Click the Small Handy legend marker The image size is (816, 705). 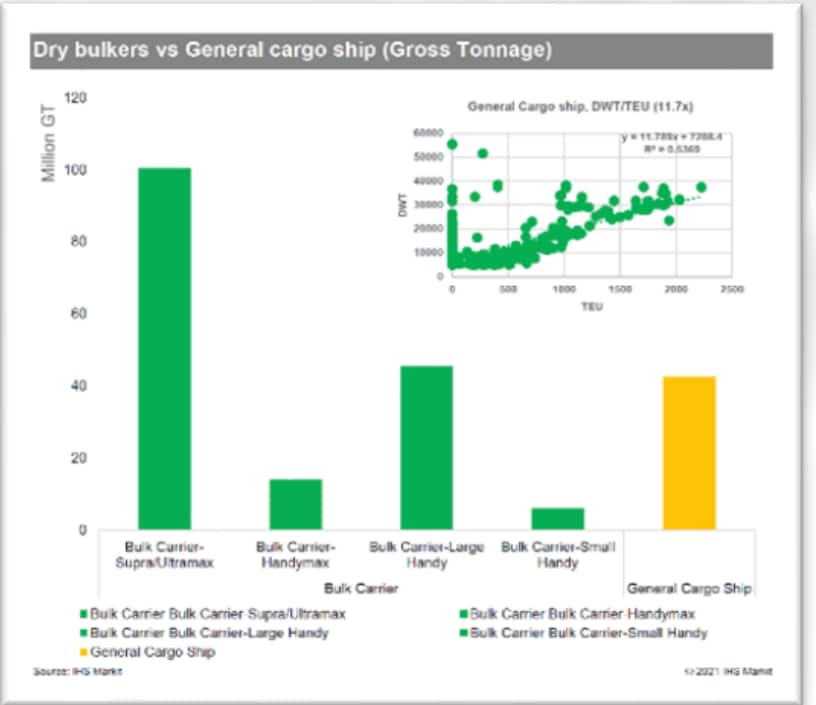465,633
